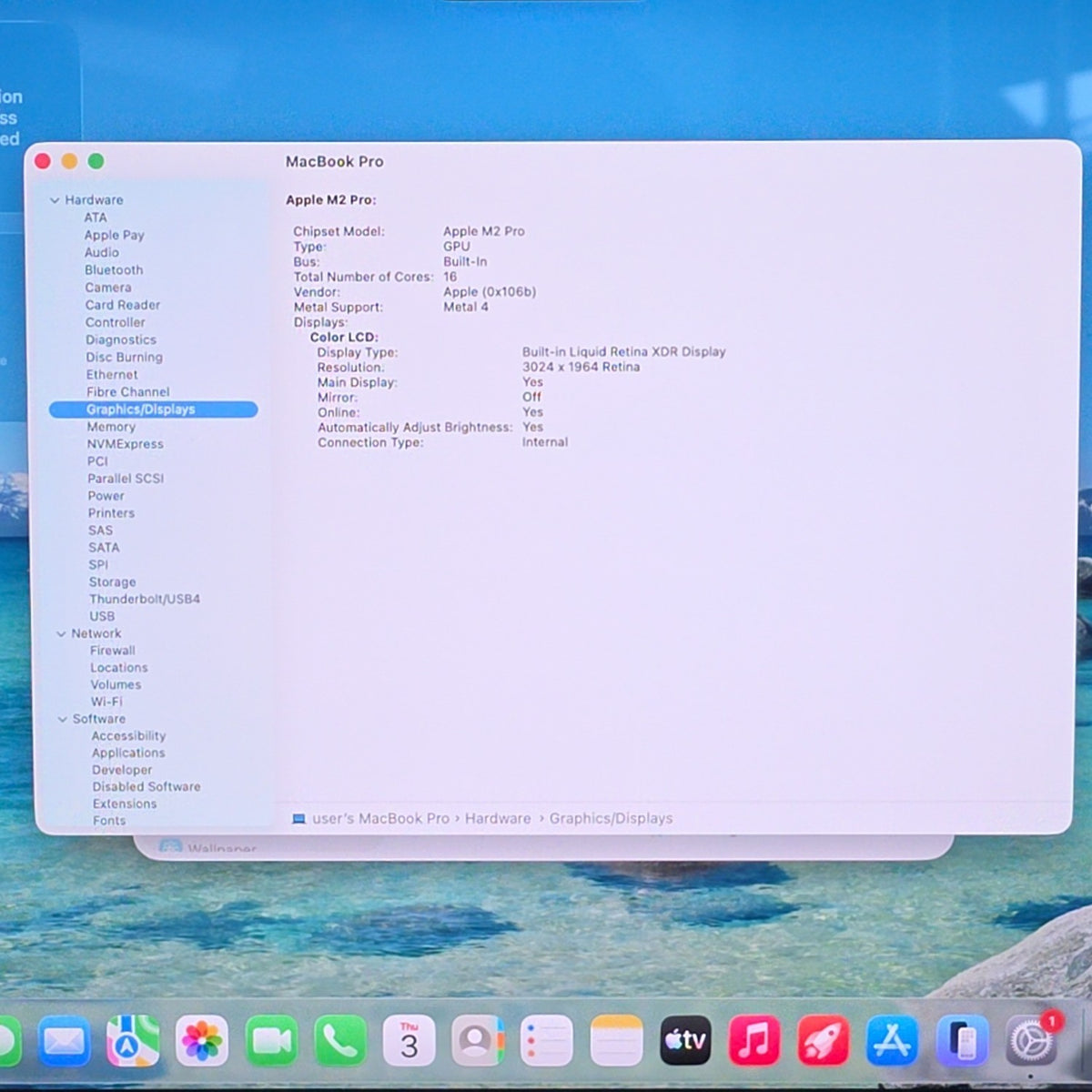Select Disabled Software in the sidebar
This screenshot has height=1092, width=1092.
point(147,787)
